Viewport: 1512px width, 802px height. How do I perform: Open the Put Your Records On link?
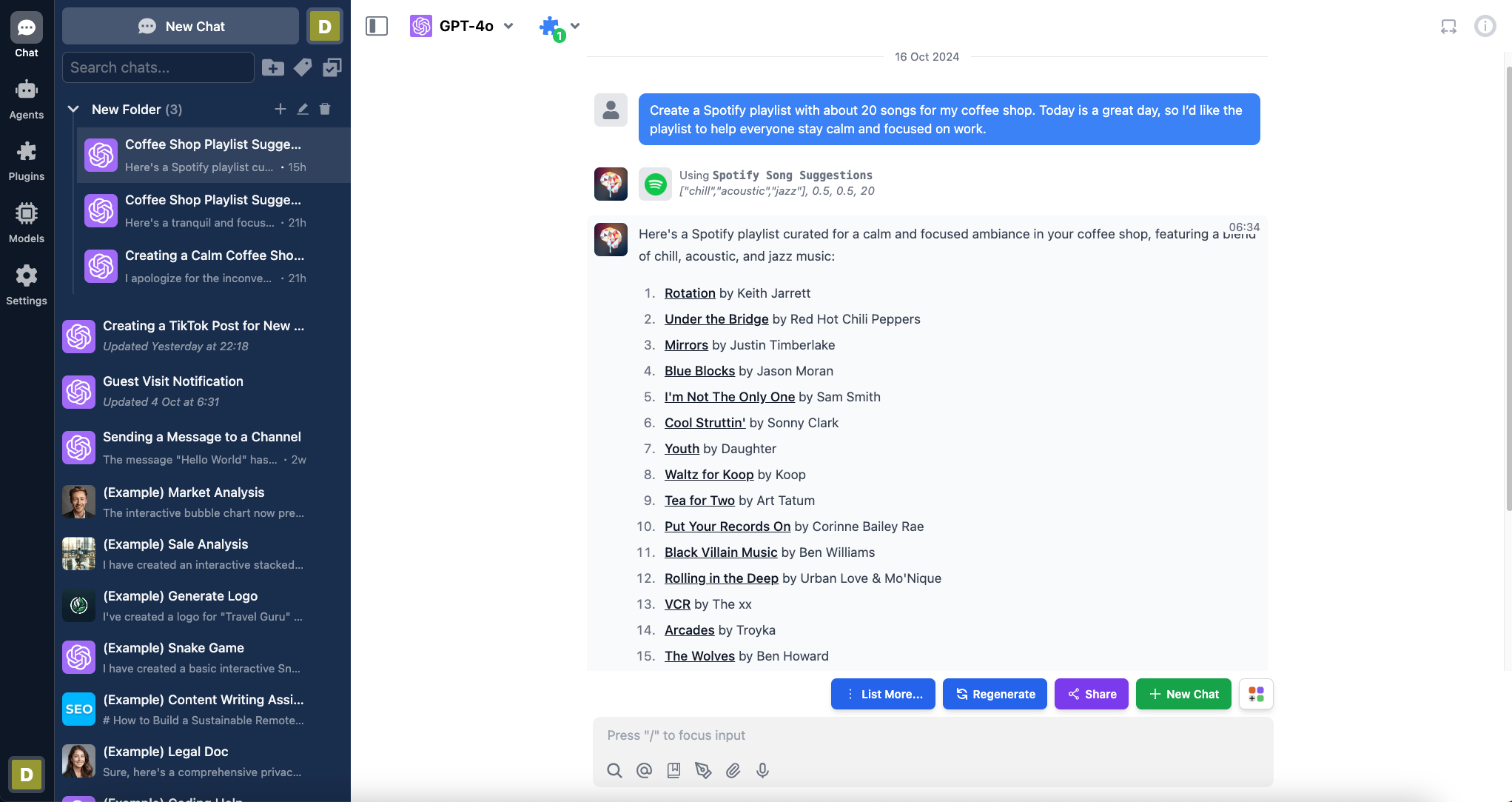tap(728, 527)
